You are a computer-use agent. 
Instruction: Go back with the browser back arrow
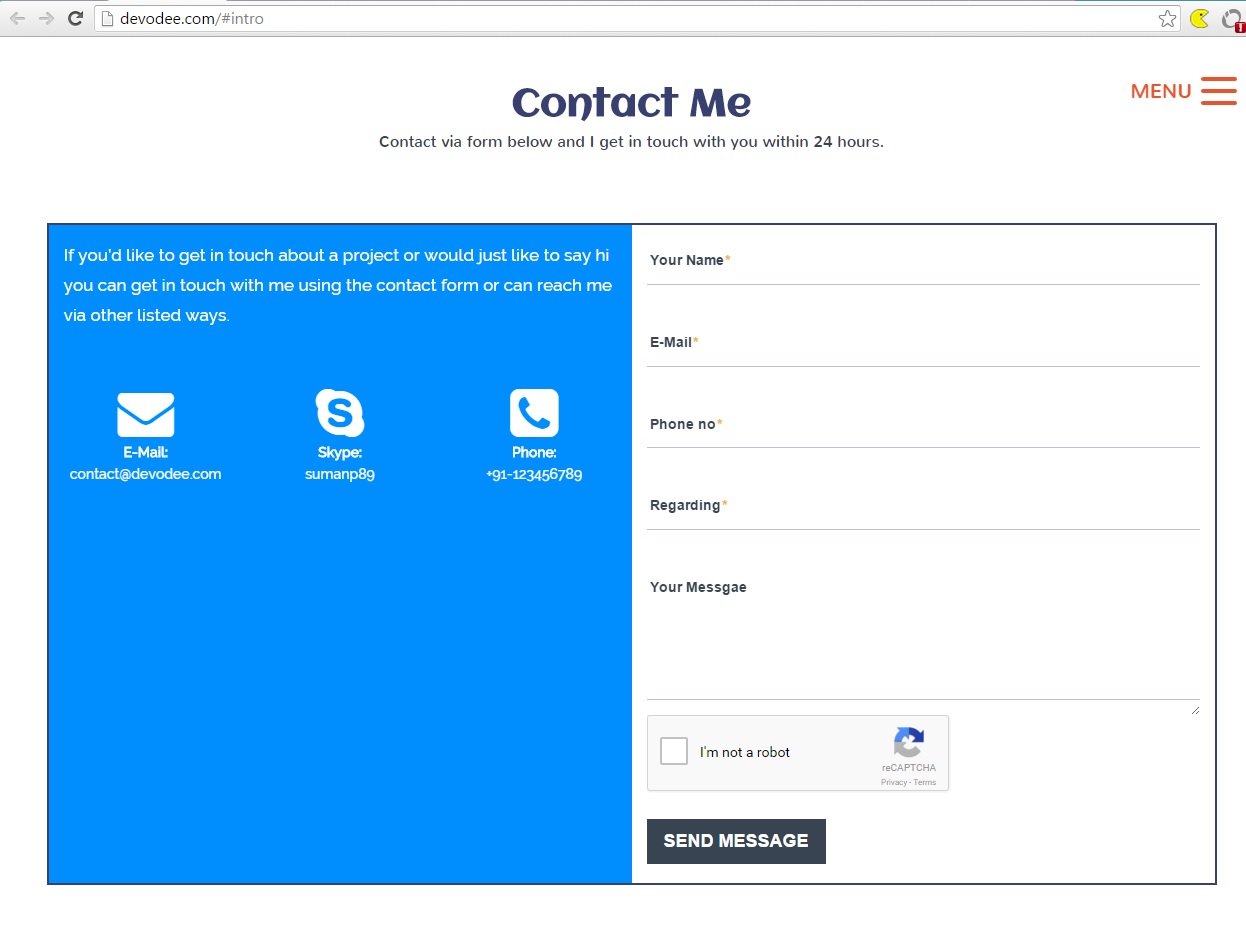[x=17, y=18]
